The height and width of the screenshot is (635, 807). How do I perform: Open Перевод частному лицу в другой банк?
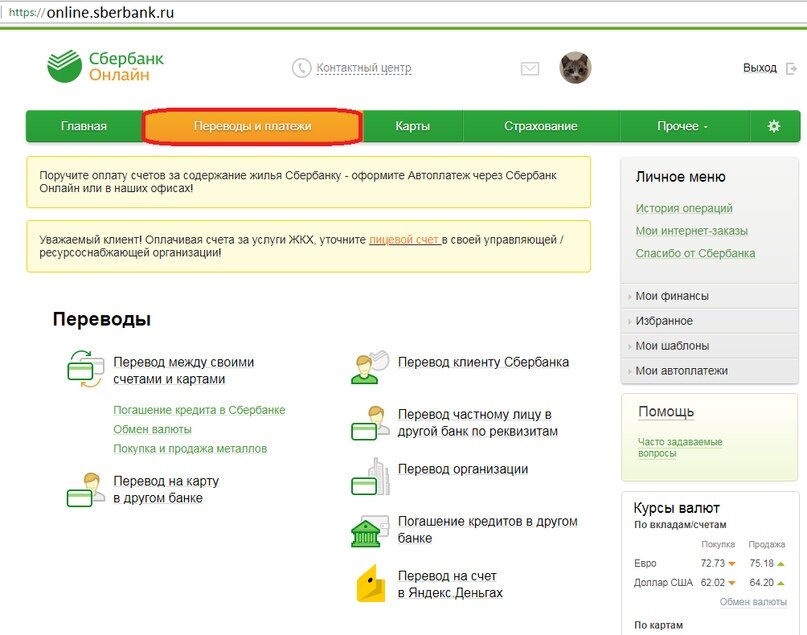click(478, 423)
